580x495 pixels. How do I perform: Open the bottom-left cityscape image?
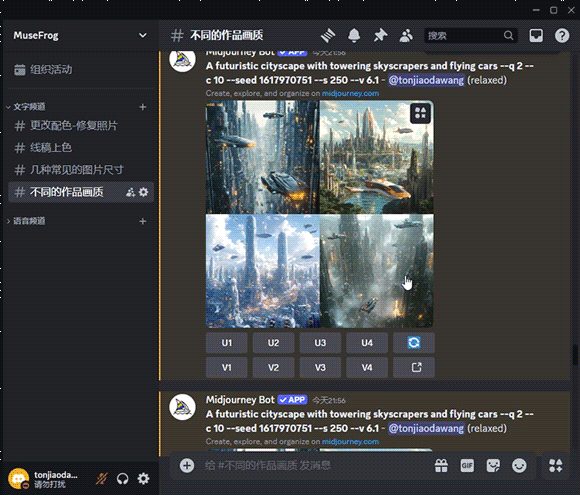(262, 271)
